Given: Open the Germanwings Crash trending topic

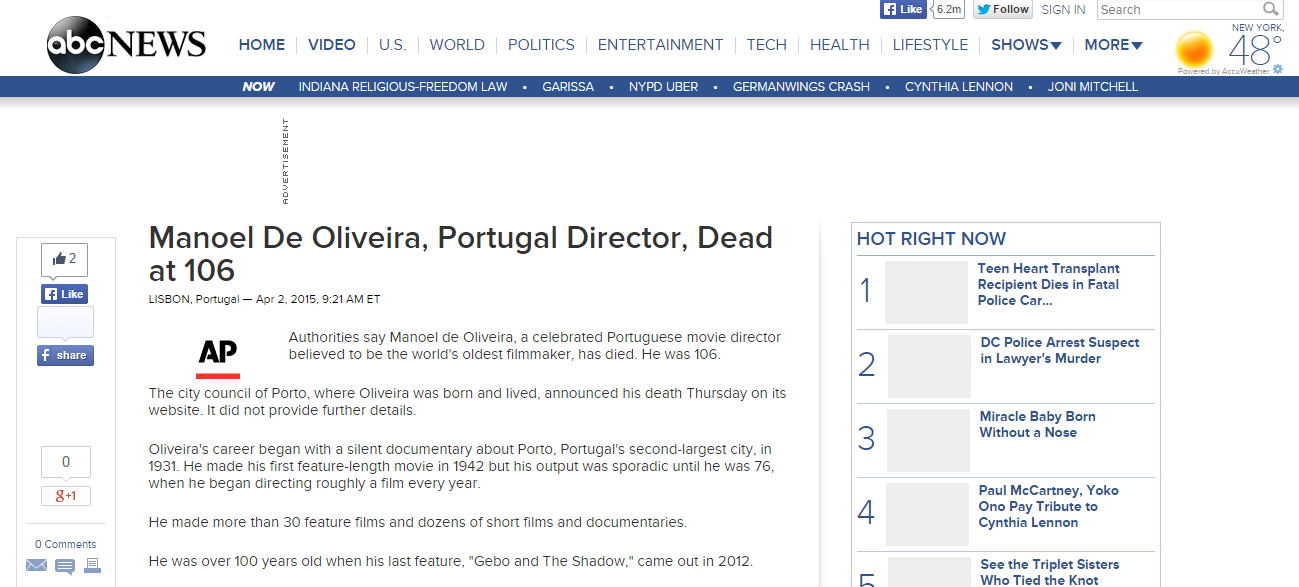Looking at the screenshot, I should (x=801, y=87).
